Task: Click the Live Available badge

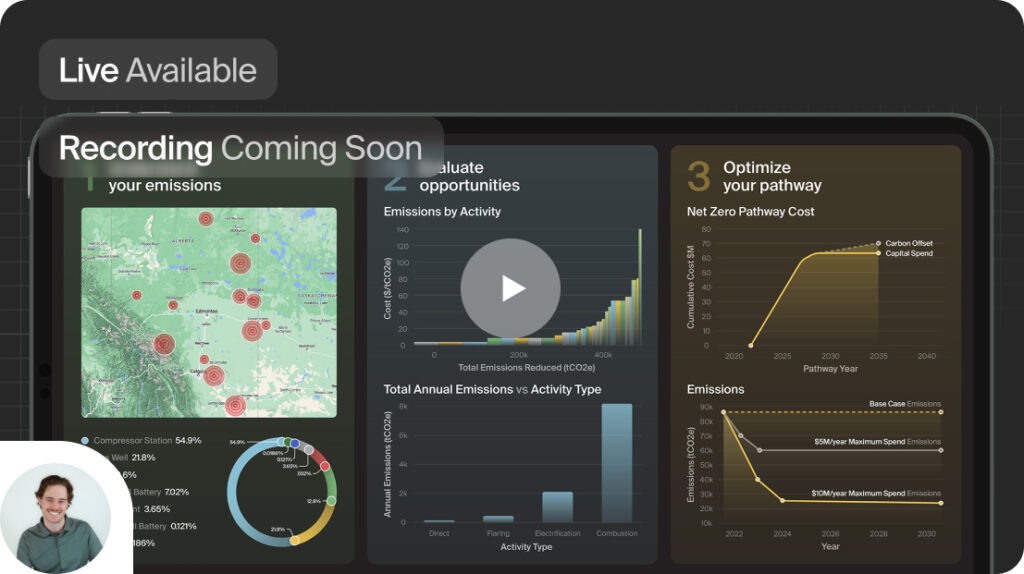Action: [x=157, y=70]
